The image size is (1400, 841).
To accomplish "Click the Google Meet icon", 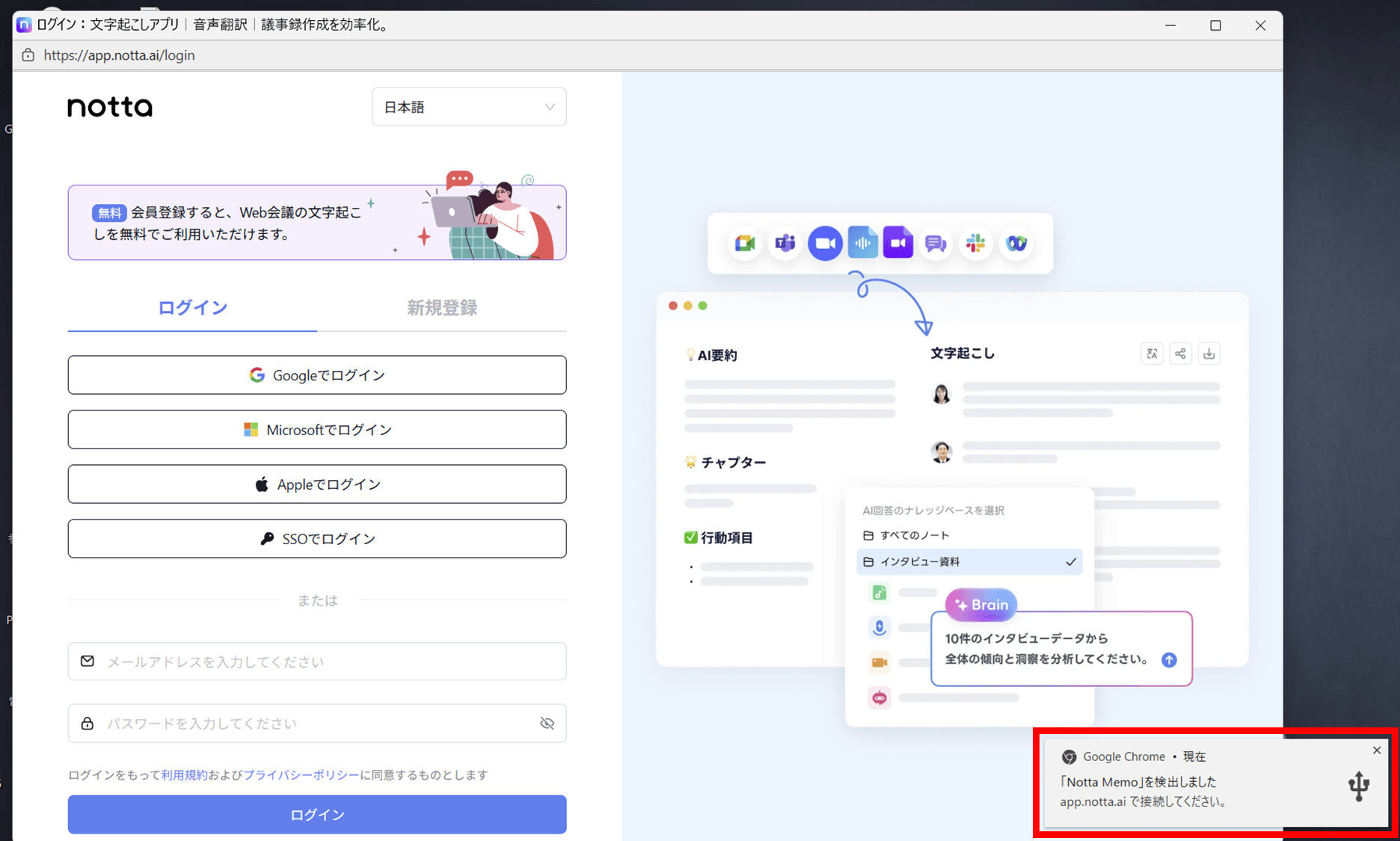I will click(x=745, y=244).
